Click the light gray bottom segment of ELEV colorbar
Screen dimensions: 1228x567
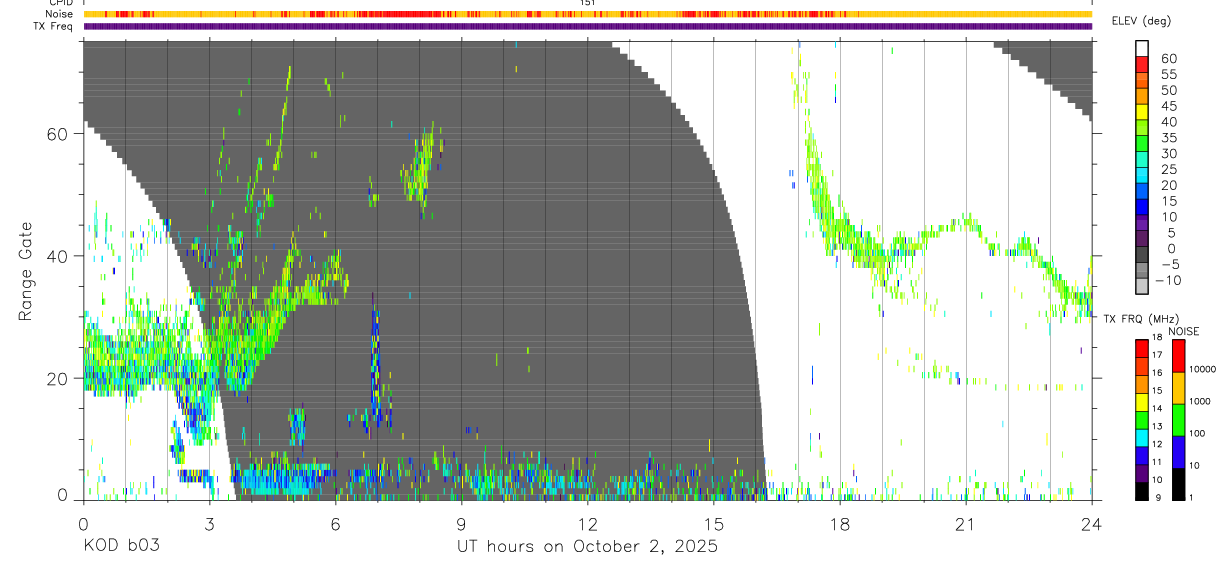click(1142, 285)
